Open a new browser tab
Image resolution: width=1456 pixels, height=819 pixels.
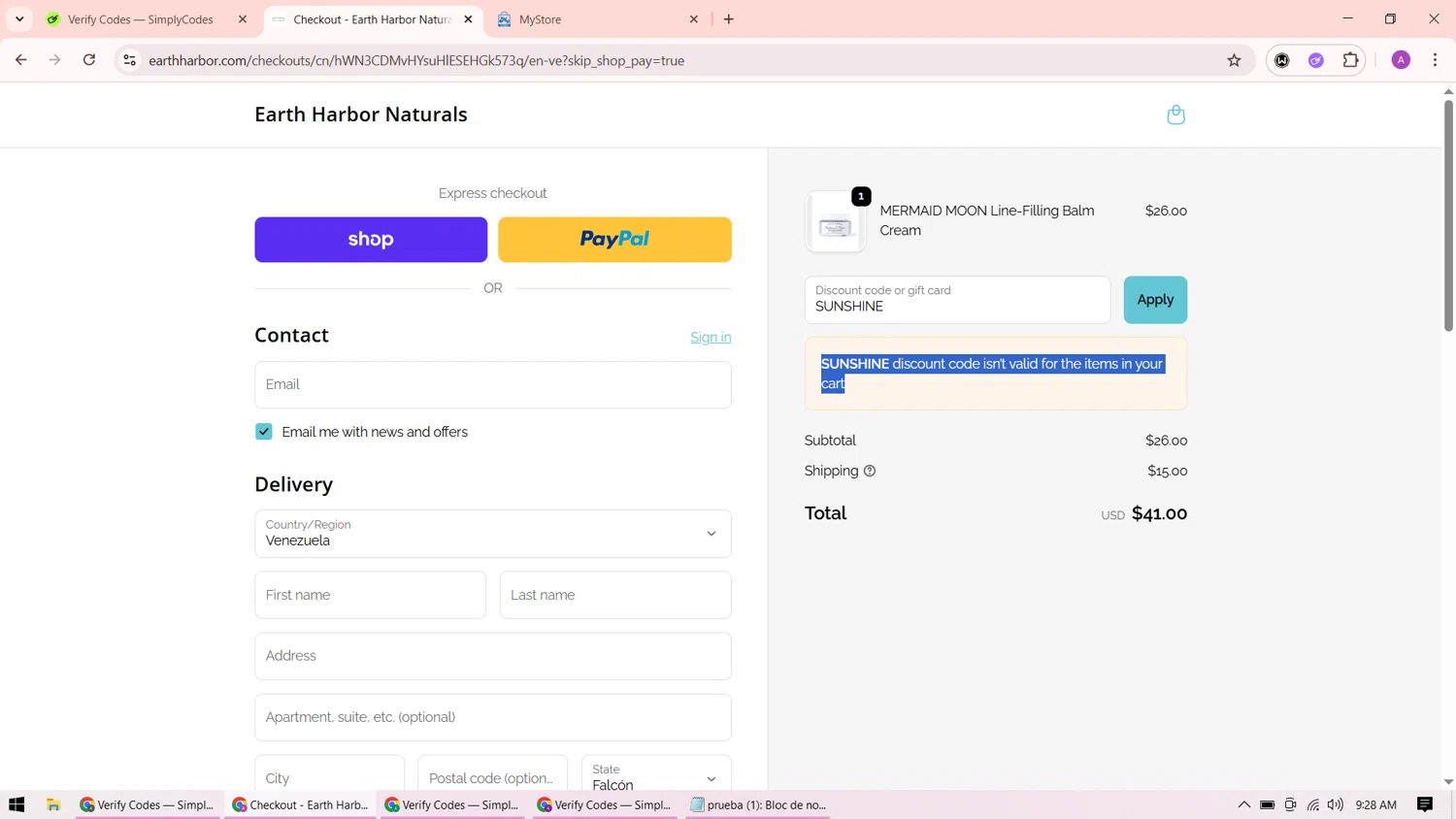[729, 19]
